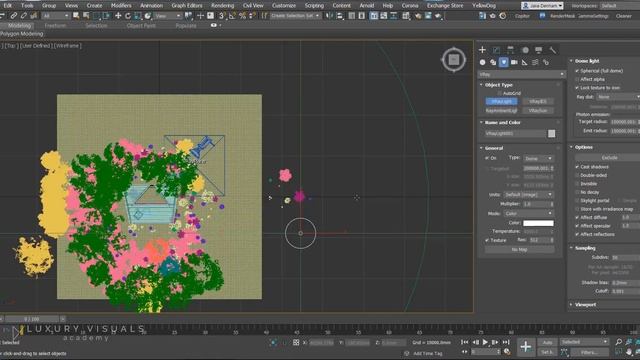Click the Play Animation button
Viewport: 640px width, 360px height.
(x=485, y=342)
